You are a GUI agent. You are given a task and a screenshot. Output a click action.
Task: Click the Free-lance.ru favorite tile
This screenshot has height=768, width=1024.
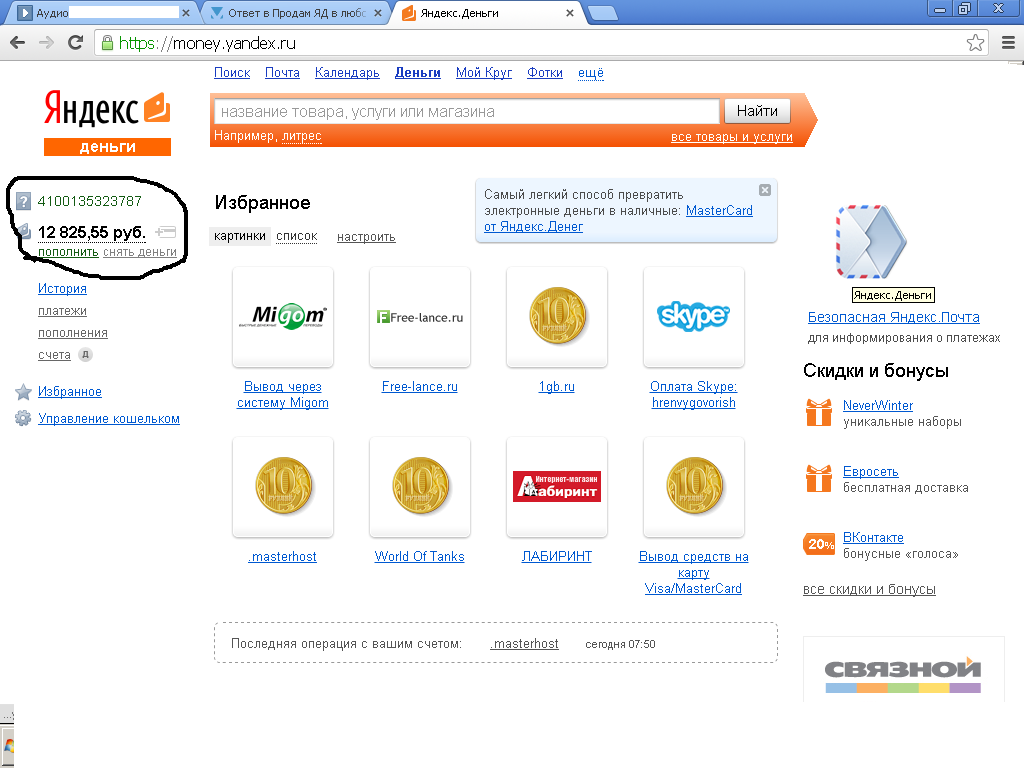[420, 317]
